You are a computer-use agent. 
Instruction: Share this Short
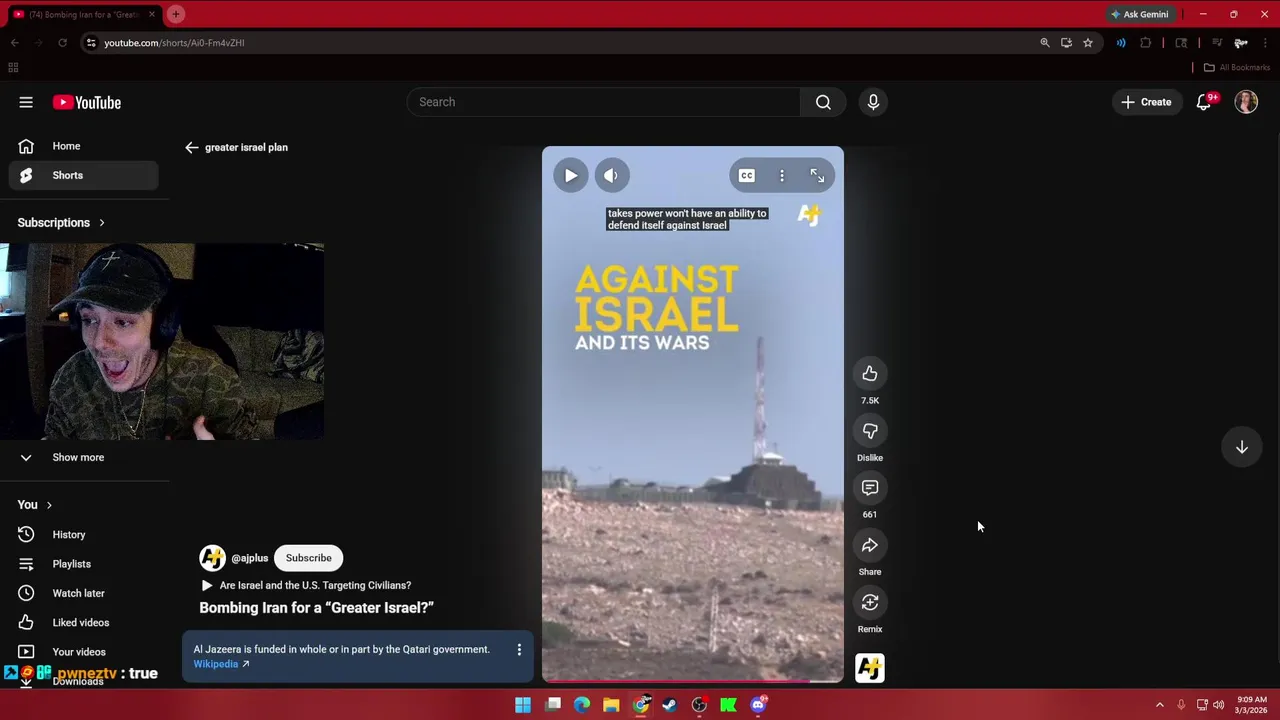(870, 545)
